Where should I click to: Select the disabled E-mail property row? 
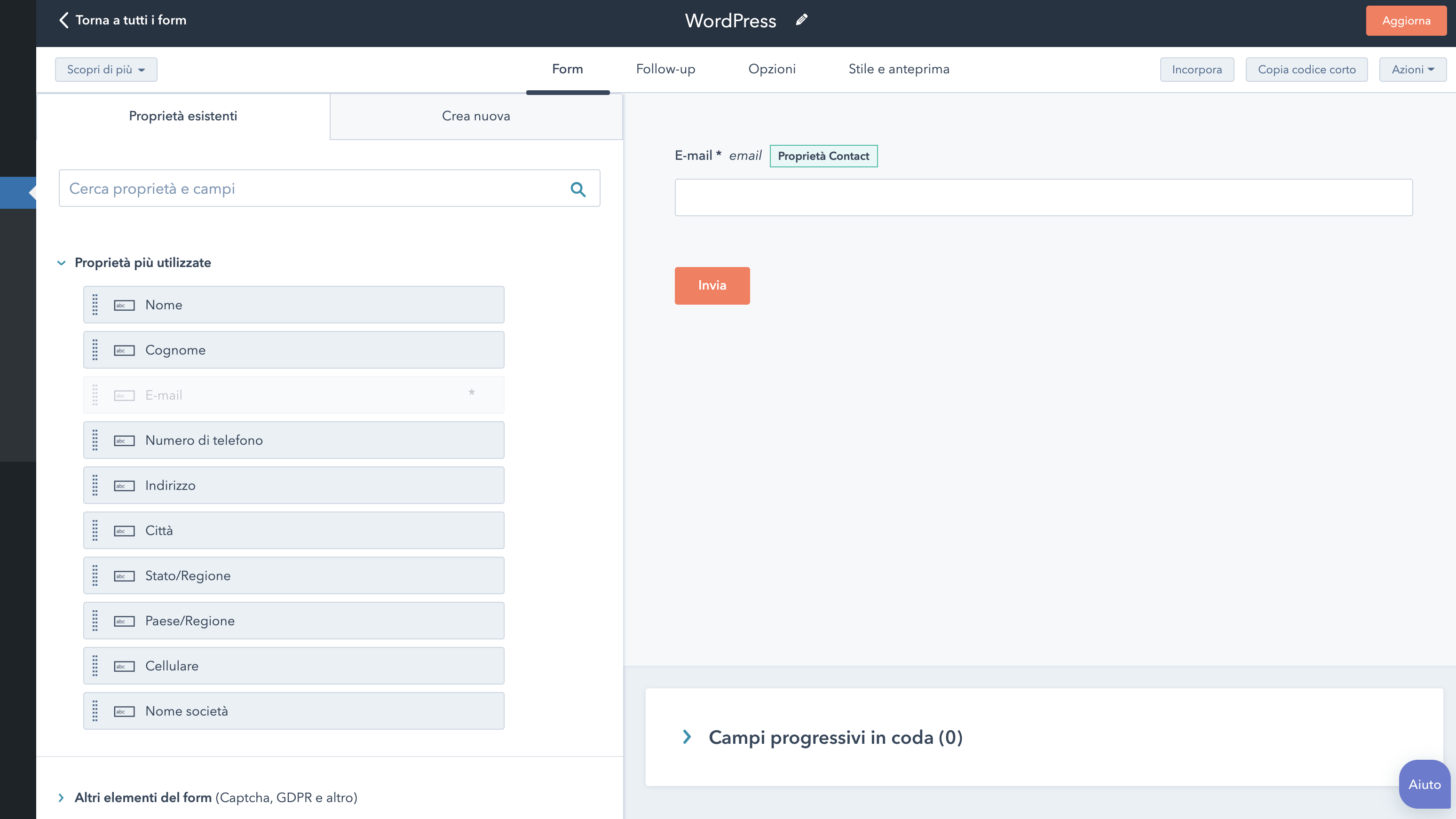[x=294, y=395]
